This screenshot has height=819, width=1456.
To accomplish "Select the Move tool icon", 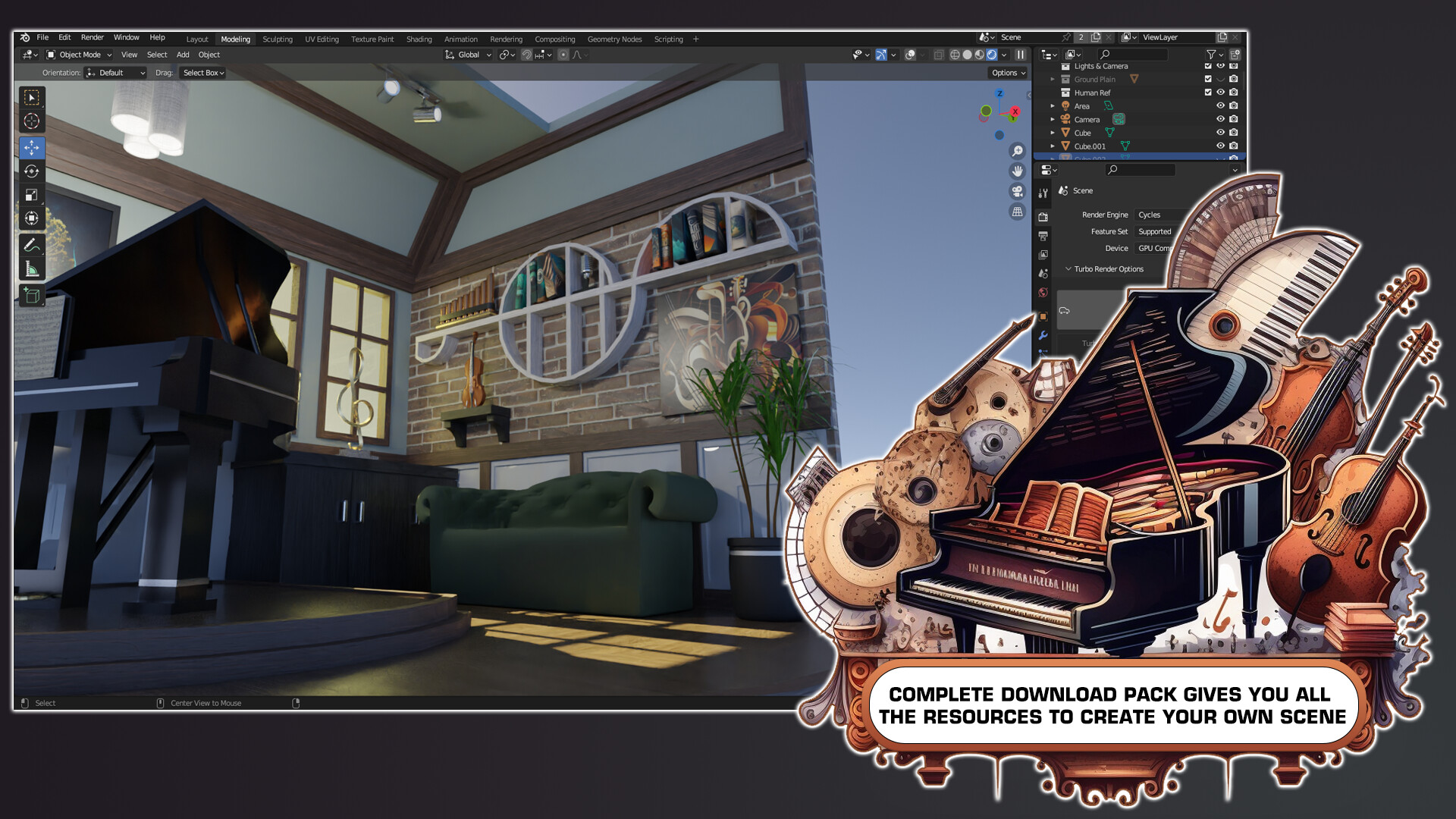I will [x=32, y=148].
